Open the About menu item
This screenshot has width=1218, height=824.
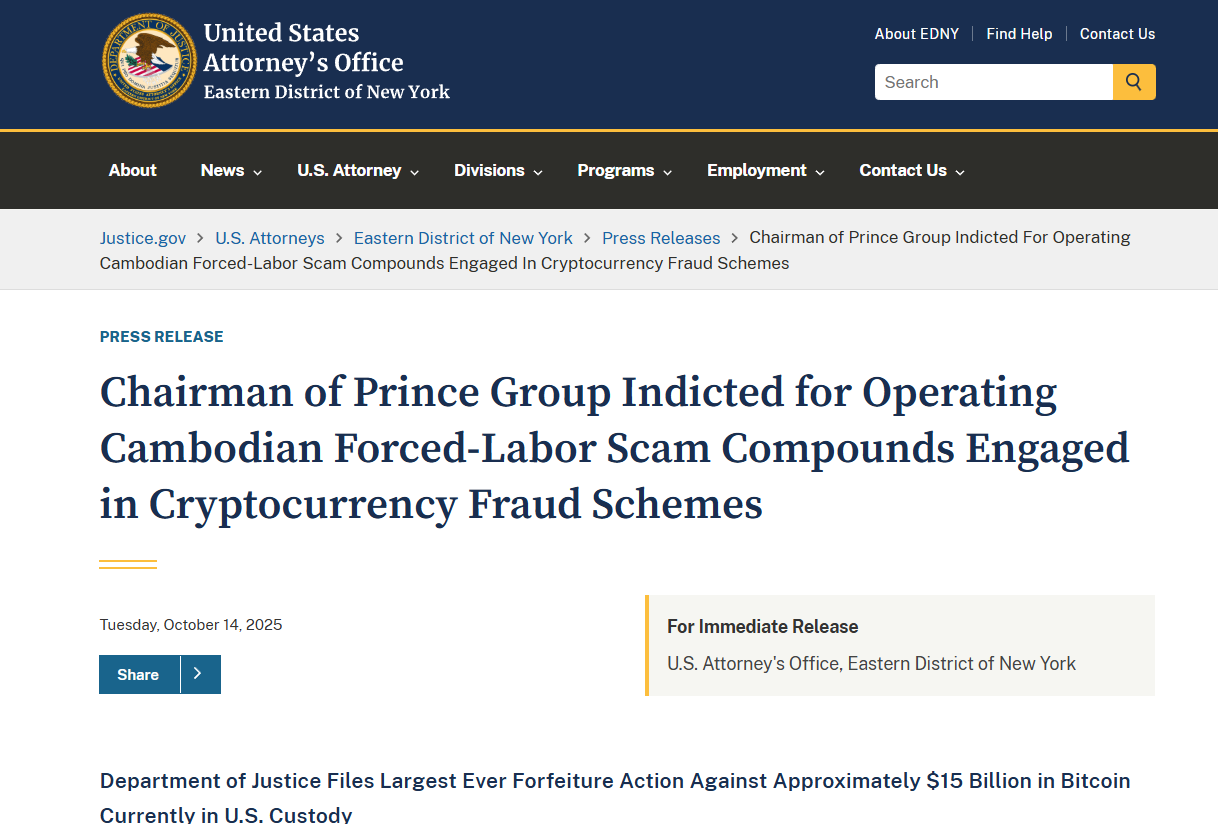tap(133, 171)
